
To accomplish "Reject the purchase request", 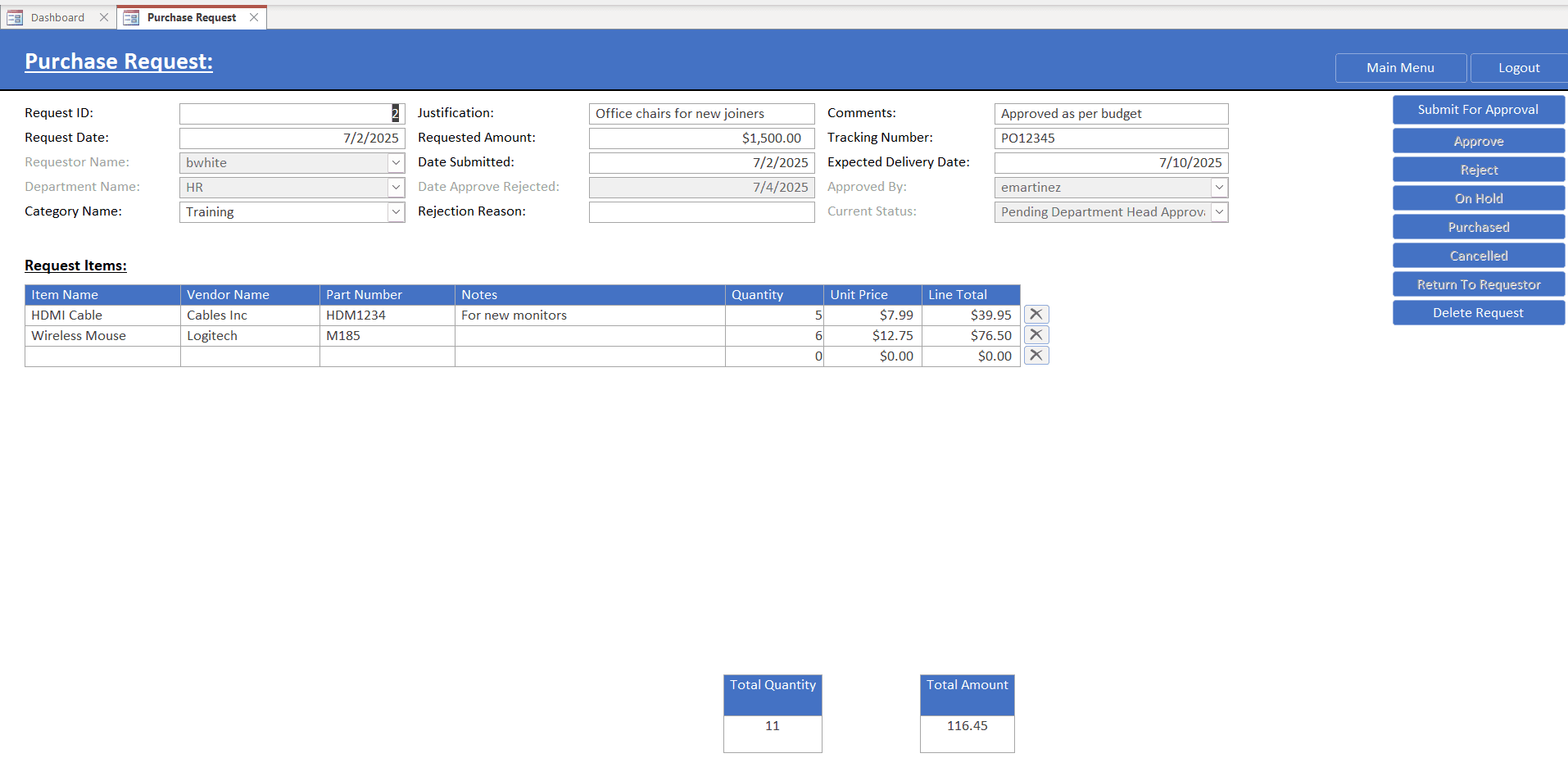I will 1478,169.
